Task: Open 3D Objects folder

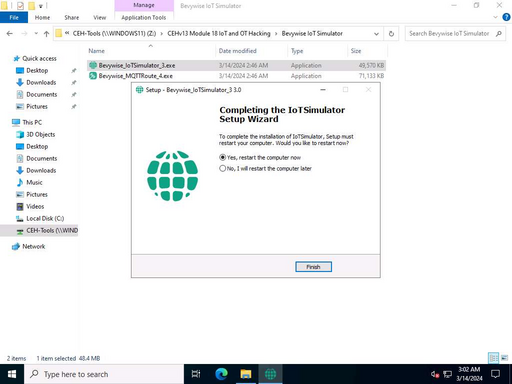Action: (x=40, y=134)
